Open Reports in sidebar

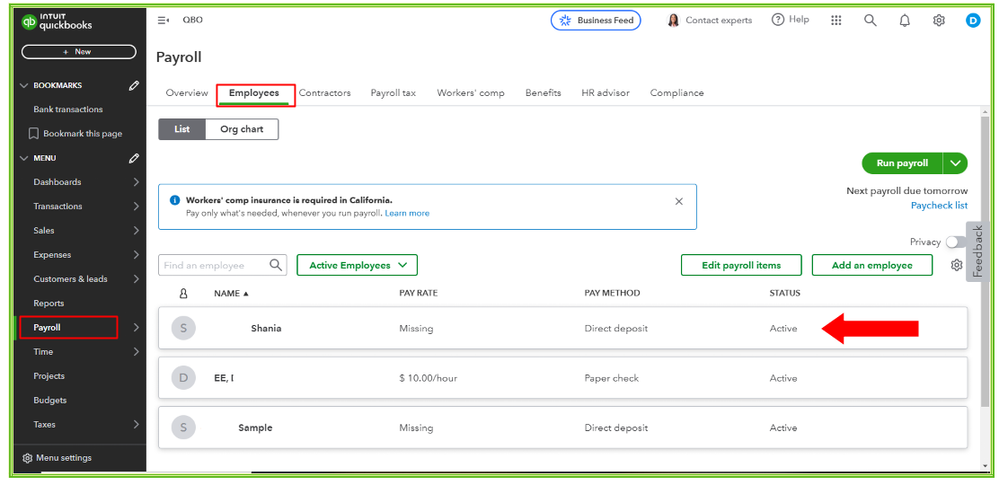coord(48,303)
